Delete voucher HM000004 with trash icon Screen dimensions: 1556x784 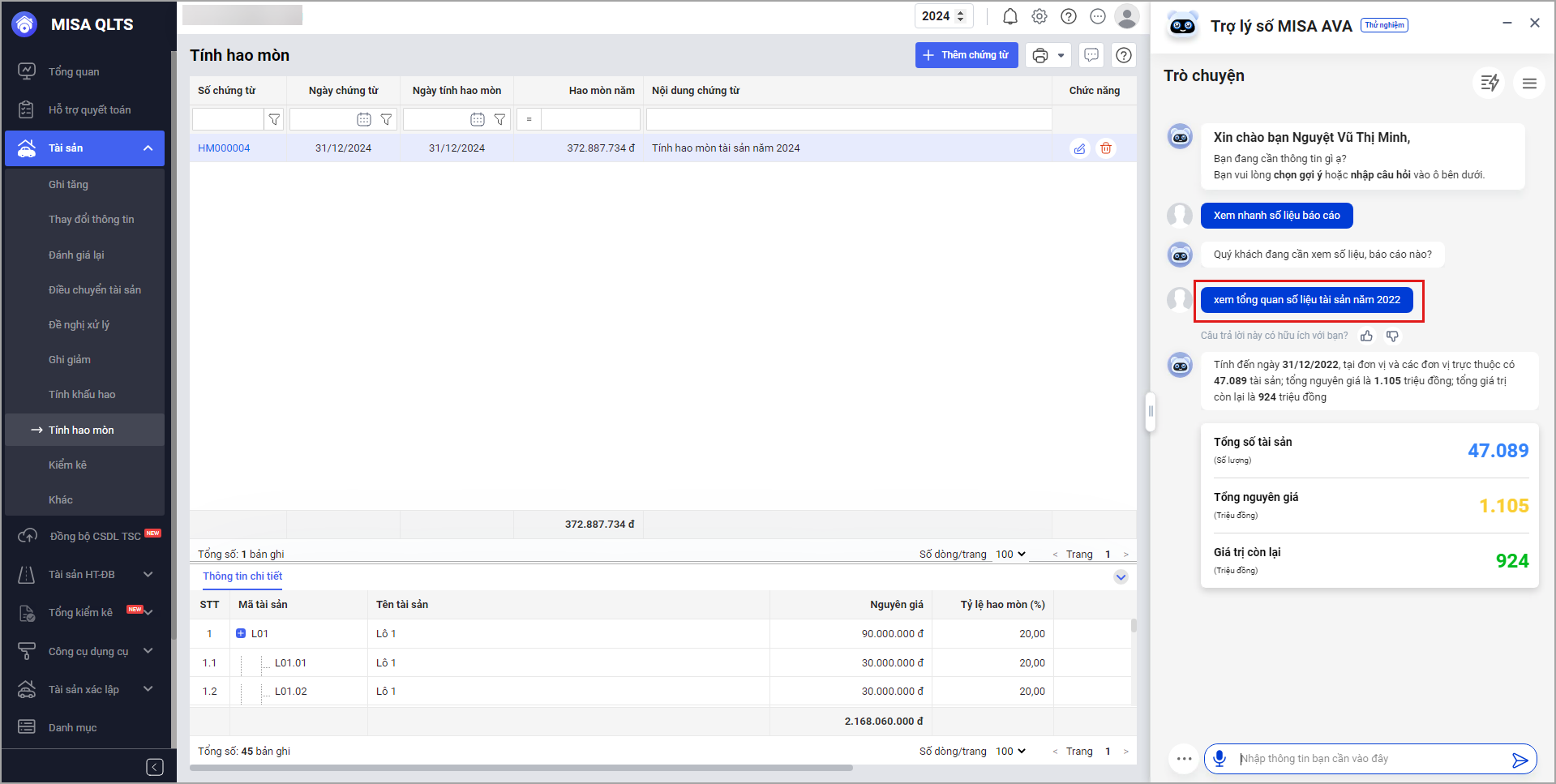tap(1106, 148)
